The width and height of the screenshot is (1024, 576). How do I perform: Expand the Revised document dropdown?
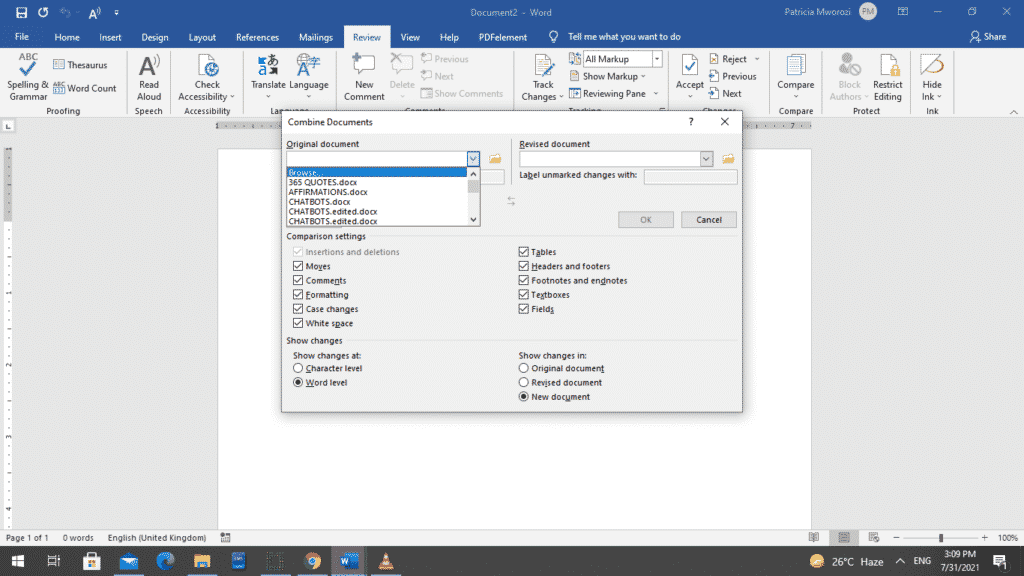(x=706, y=159)
